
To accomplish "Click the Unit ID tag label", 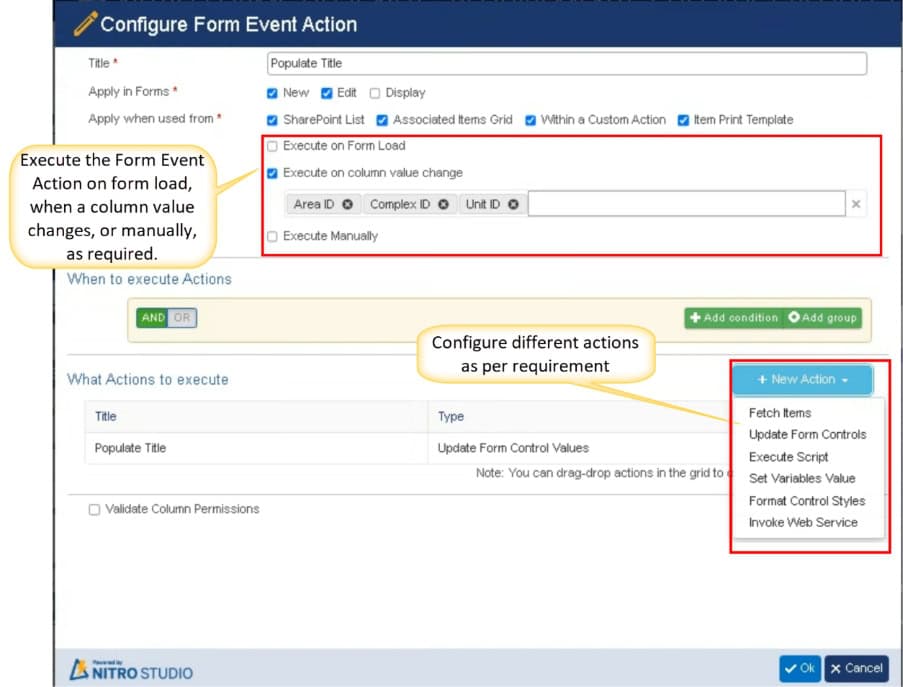I will [x=483, y=204].
